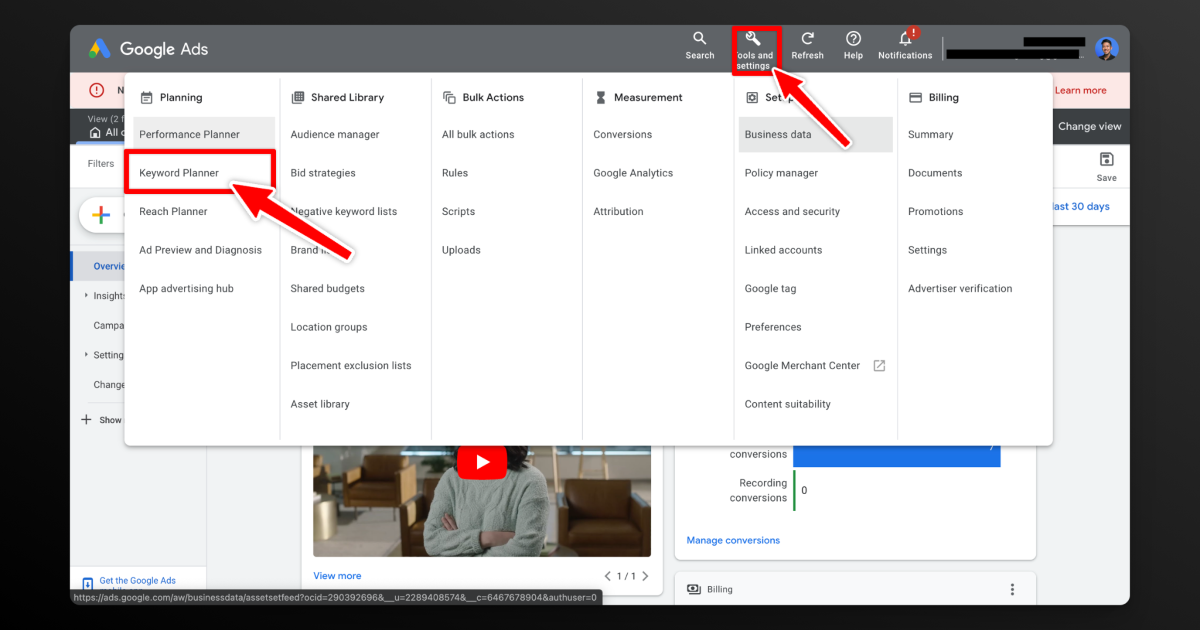Select Ad Preview and Diagnosis

tap(200, 250)
